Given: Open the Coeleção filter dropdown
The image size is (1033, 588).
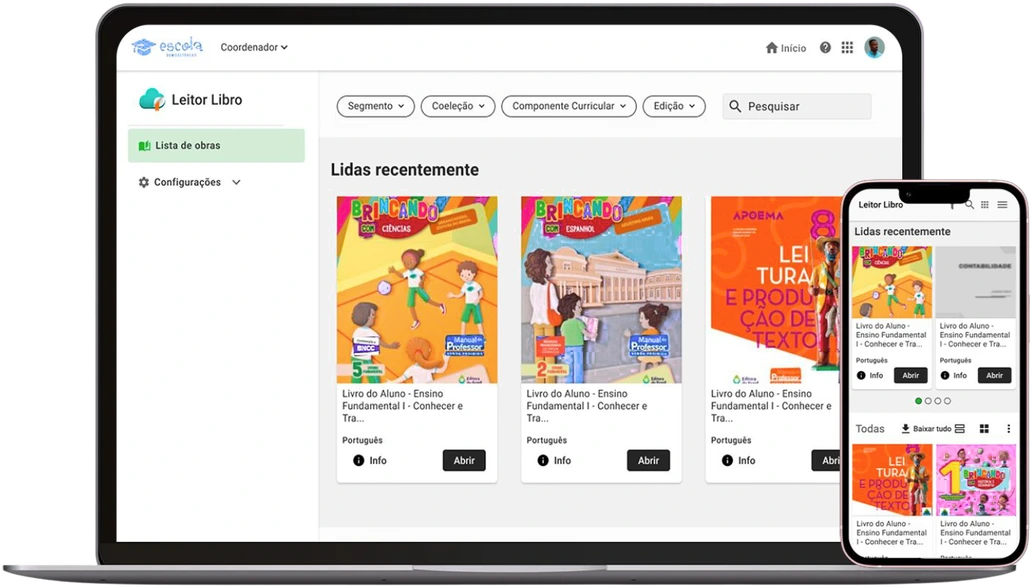Looking at the screenshot, I should (458, 106).
